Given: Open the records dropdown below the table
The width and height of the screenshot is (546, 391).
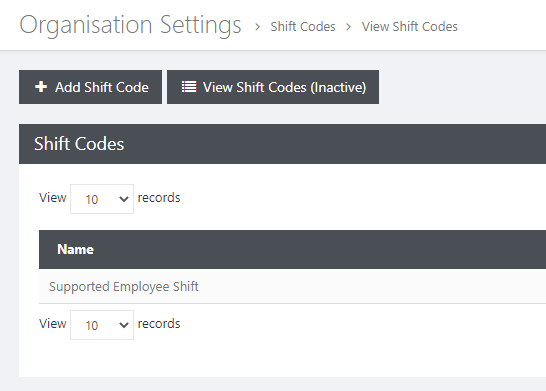Looking at the screenshot, I should pos(102,325).
